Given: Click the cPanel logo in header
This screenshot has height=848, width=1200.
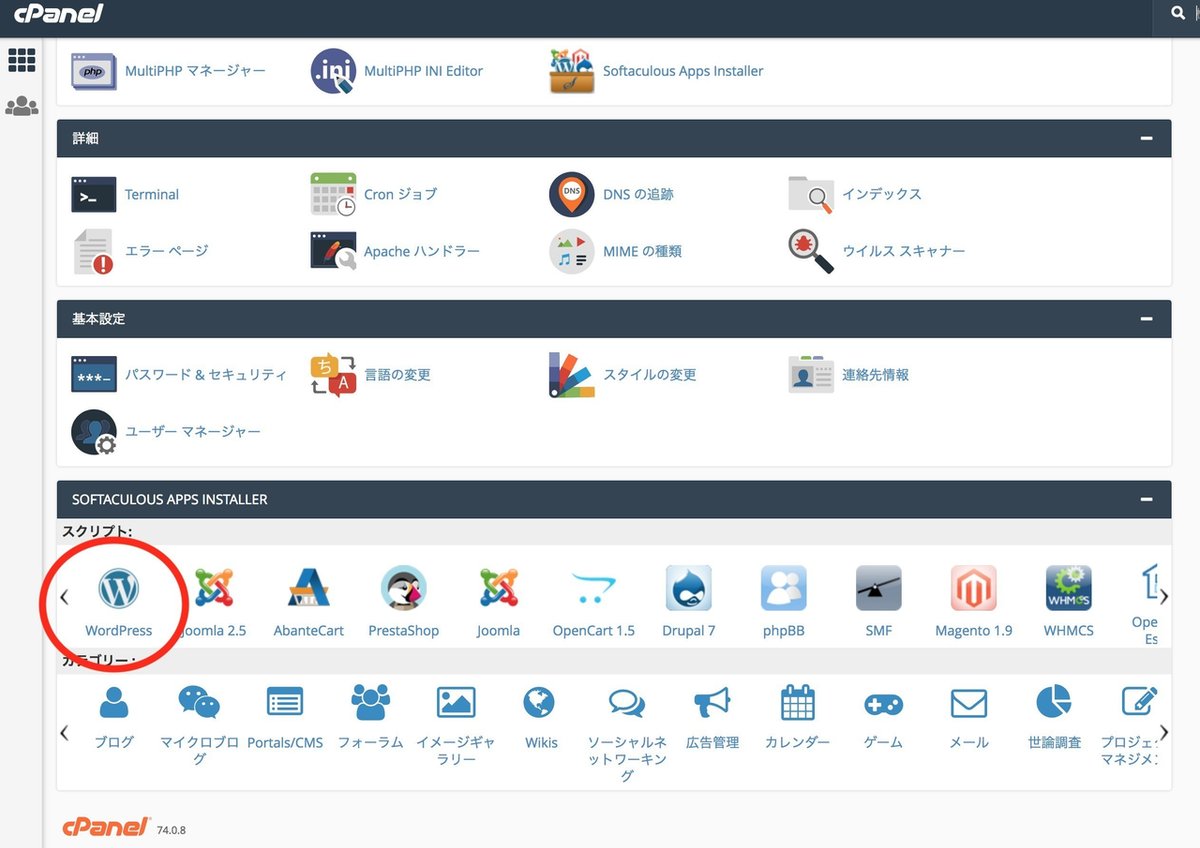Looking at the screenshot, I should (58, 14).
